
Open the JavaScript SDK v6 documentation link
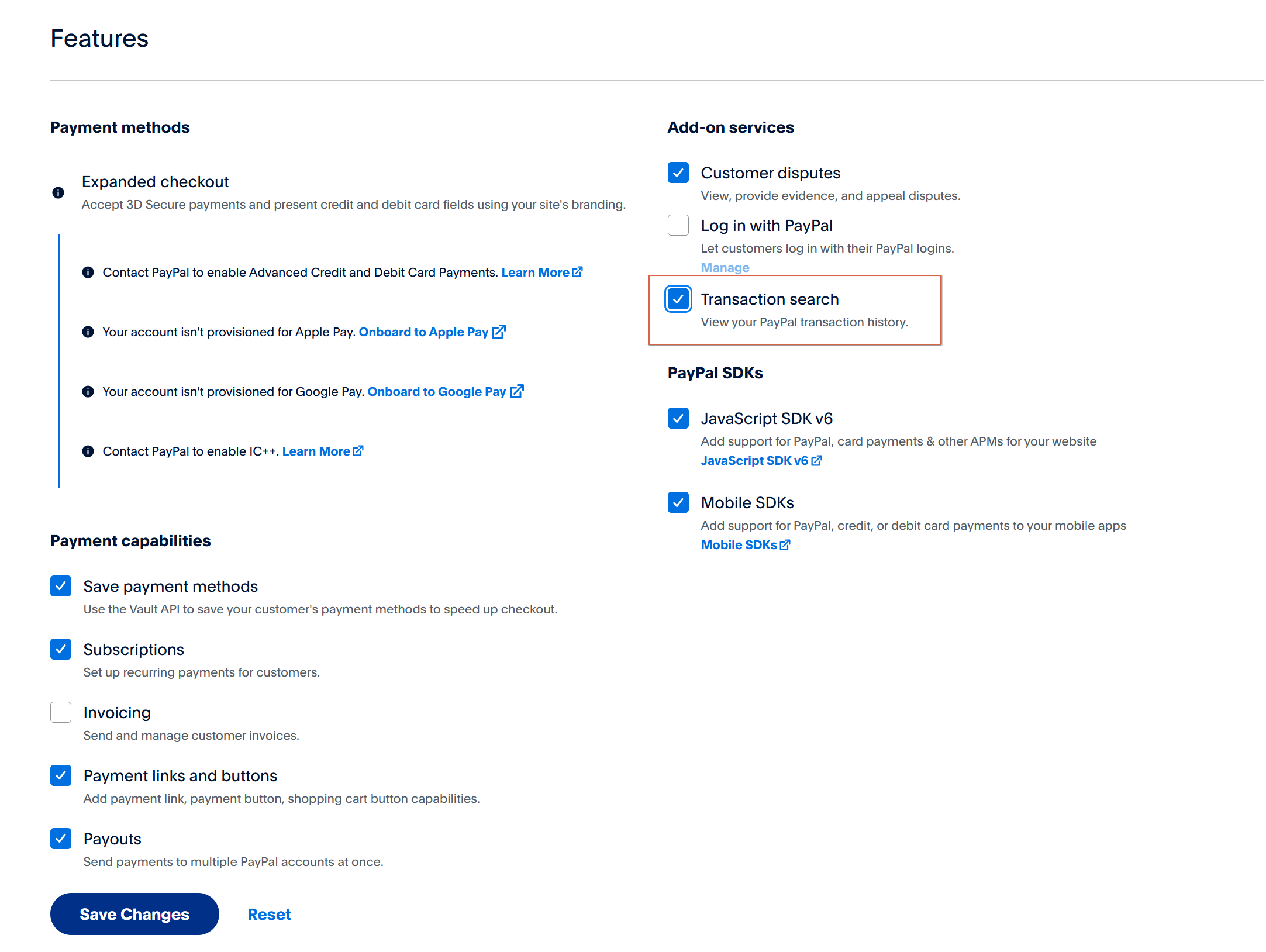pos(754,460)
